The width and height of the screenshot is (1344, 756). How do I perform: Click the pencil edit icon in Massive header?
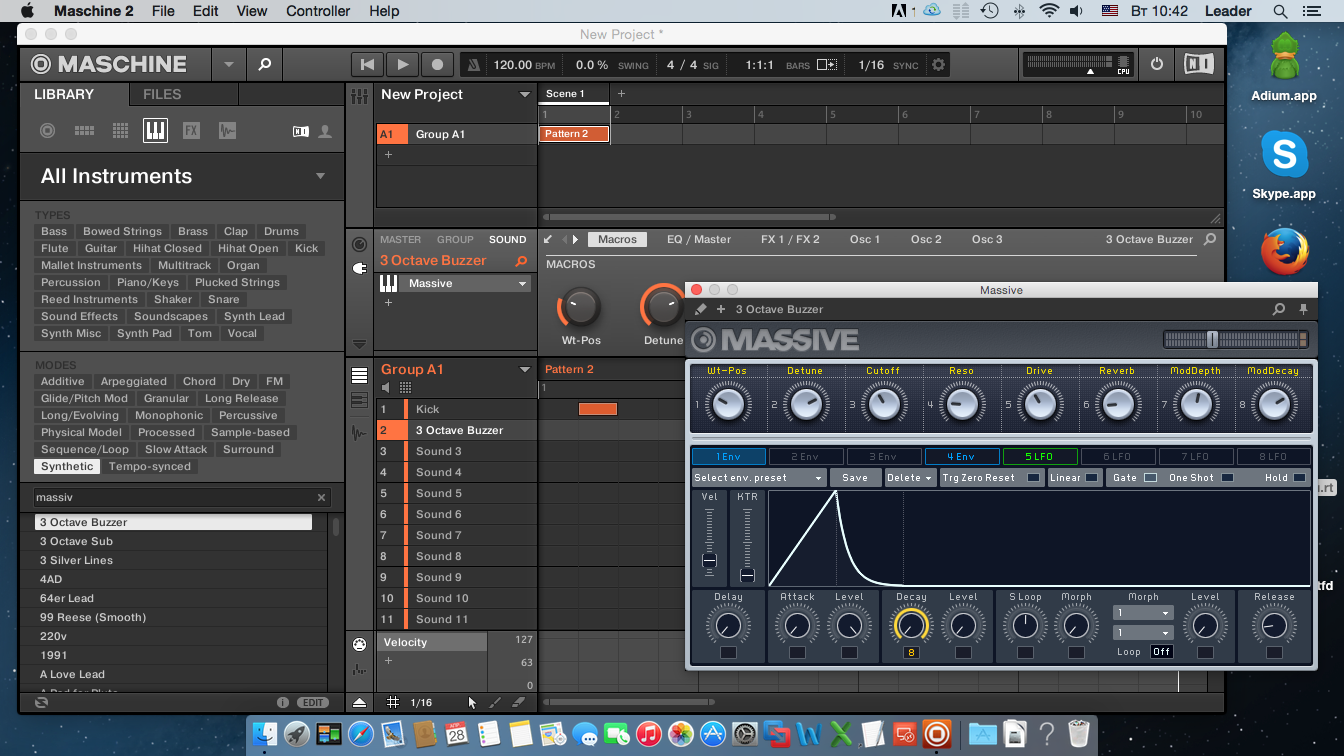pos(700,310)
